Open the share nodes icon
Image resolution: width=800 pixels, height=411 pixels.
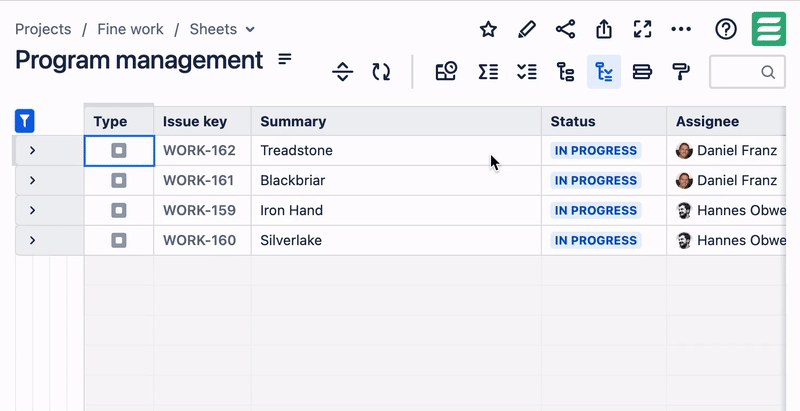(x=565, y=29)
